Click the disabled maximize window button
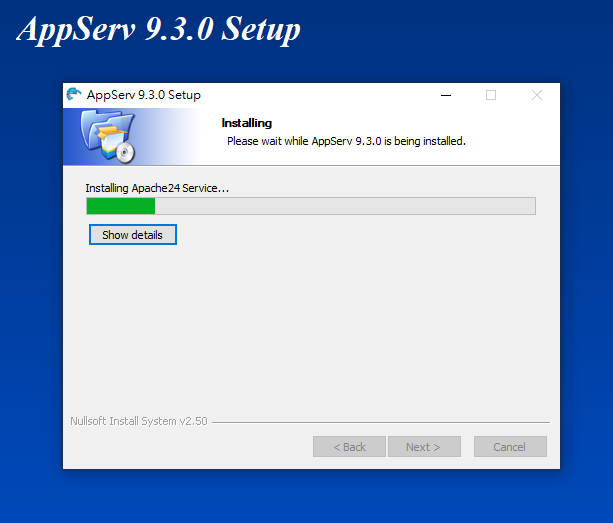 pyautogui.click(x=491, y=95)
